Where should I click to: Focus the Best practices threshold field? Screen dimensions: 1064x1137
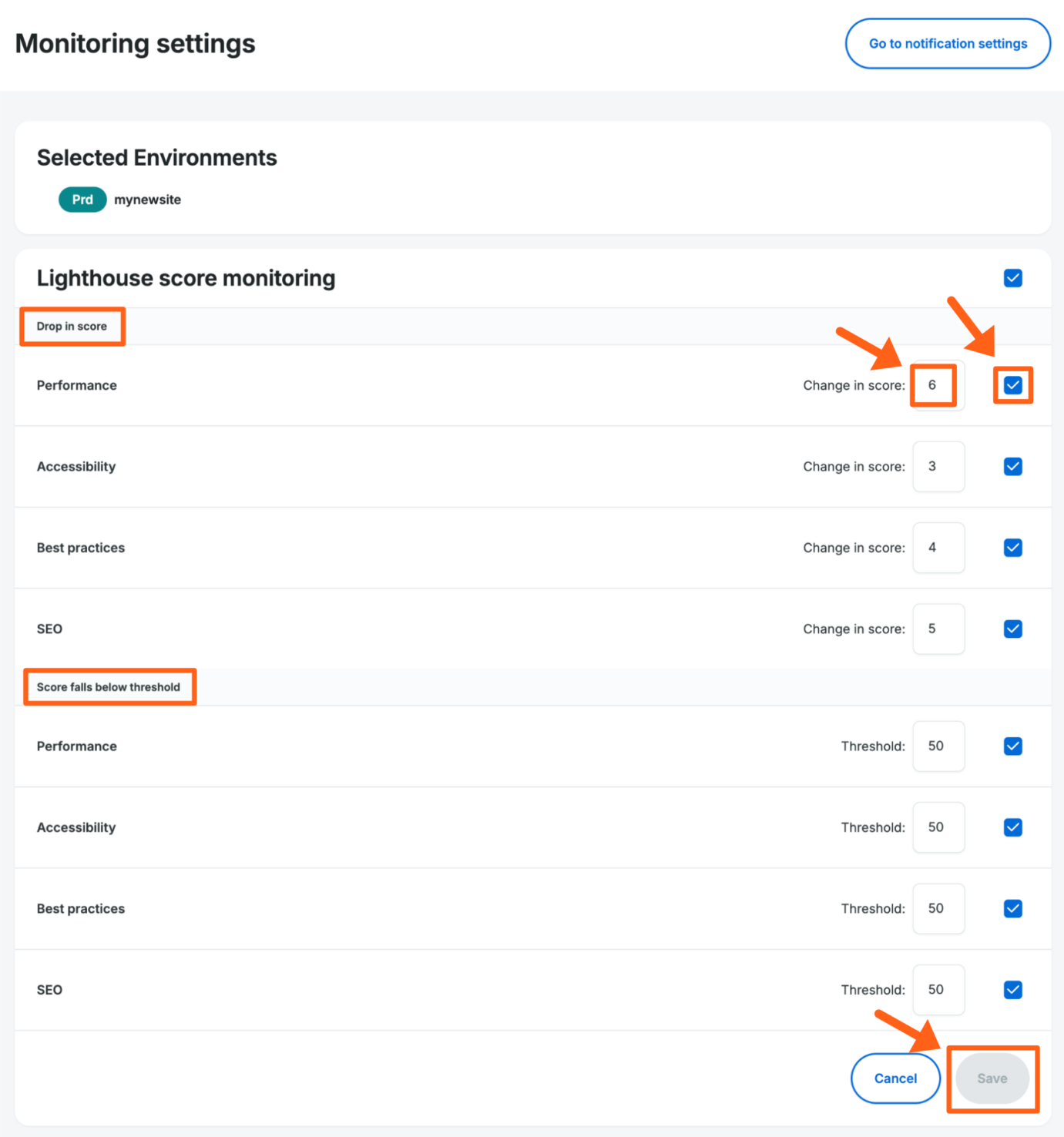coord(938,909)
